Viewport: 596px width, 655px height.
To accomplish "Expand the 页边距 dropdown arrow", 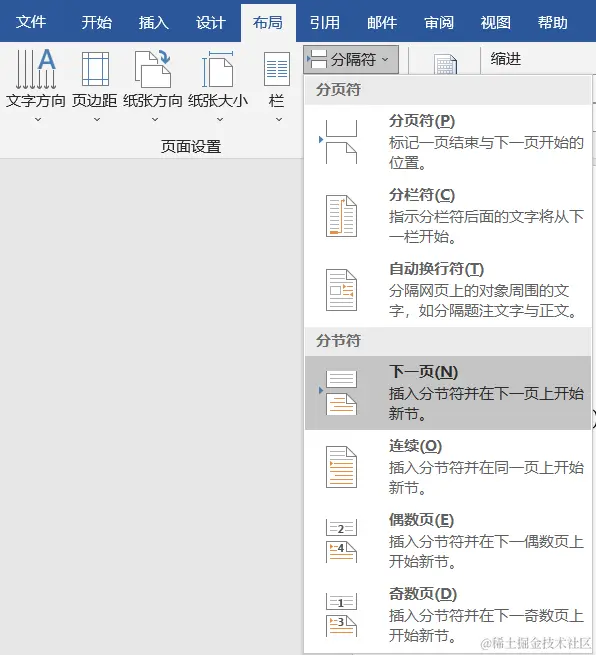I will coord(97,119).
